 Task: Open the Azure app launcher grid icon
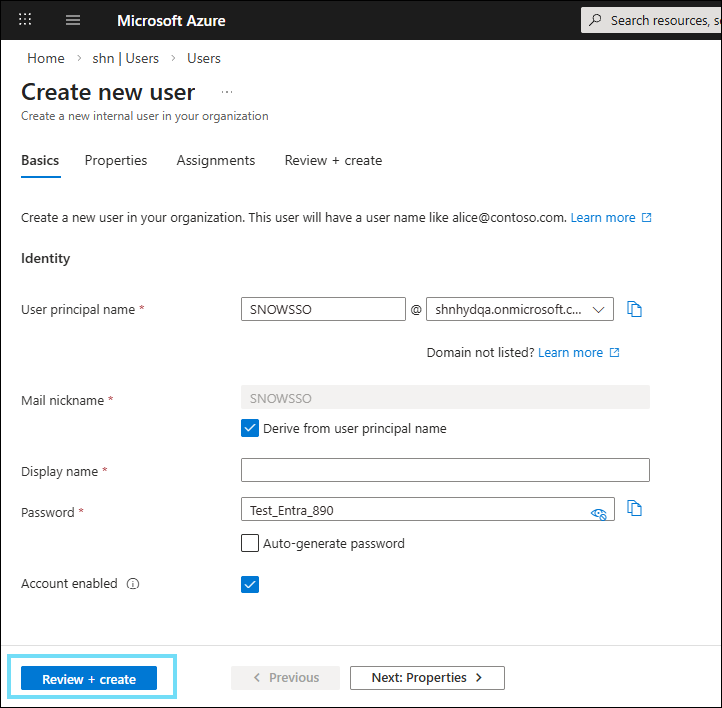[26, 20]
